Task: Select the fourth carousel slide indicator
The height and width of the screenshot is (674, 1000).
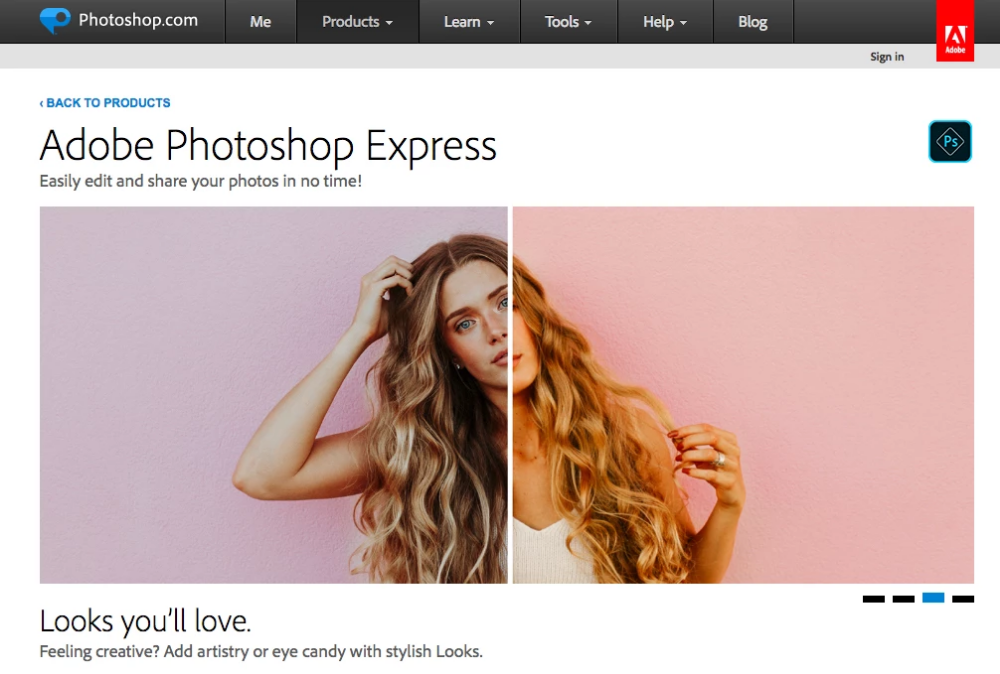Action: [x=963, y=599]
